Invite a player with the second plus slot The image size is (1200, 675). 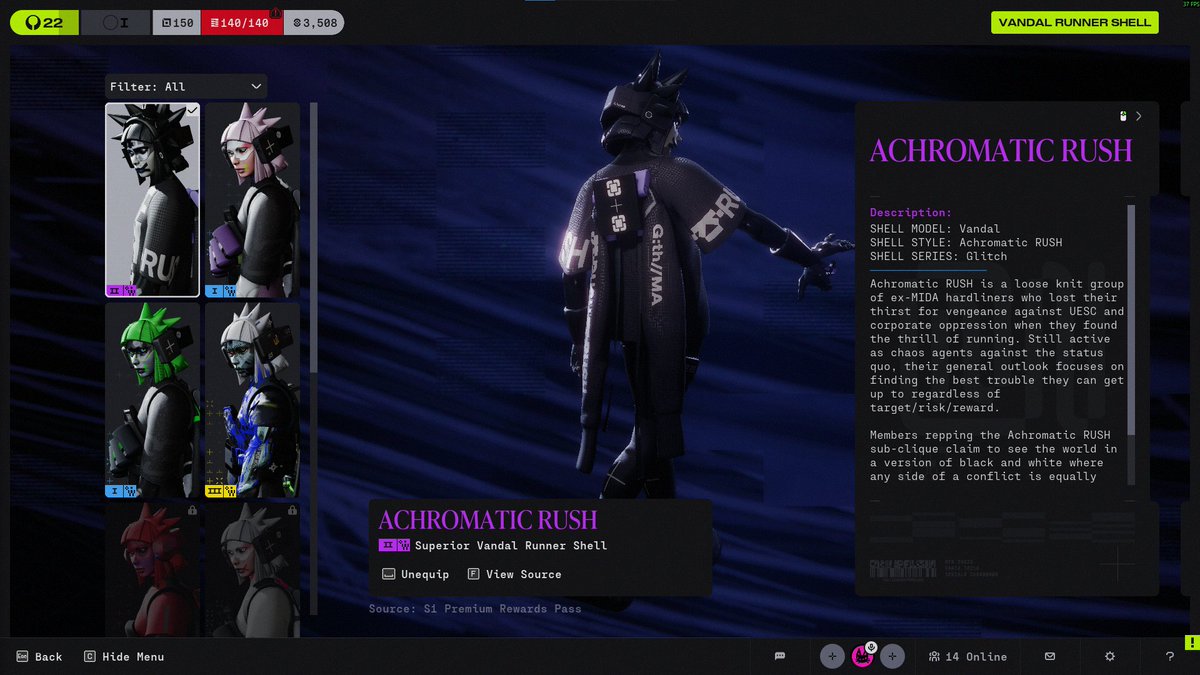pos(893,656)
